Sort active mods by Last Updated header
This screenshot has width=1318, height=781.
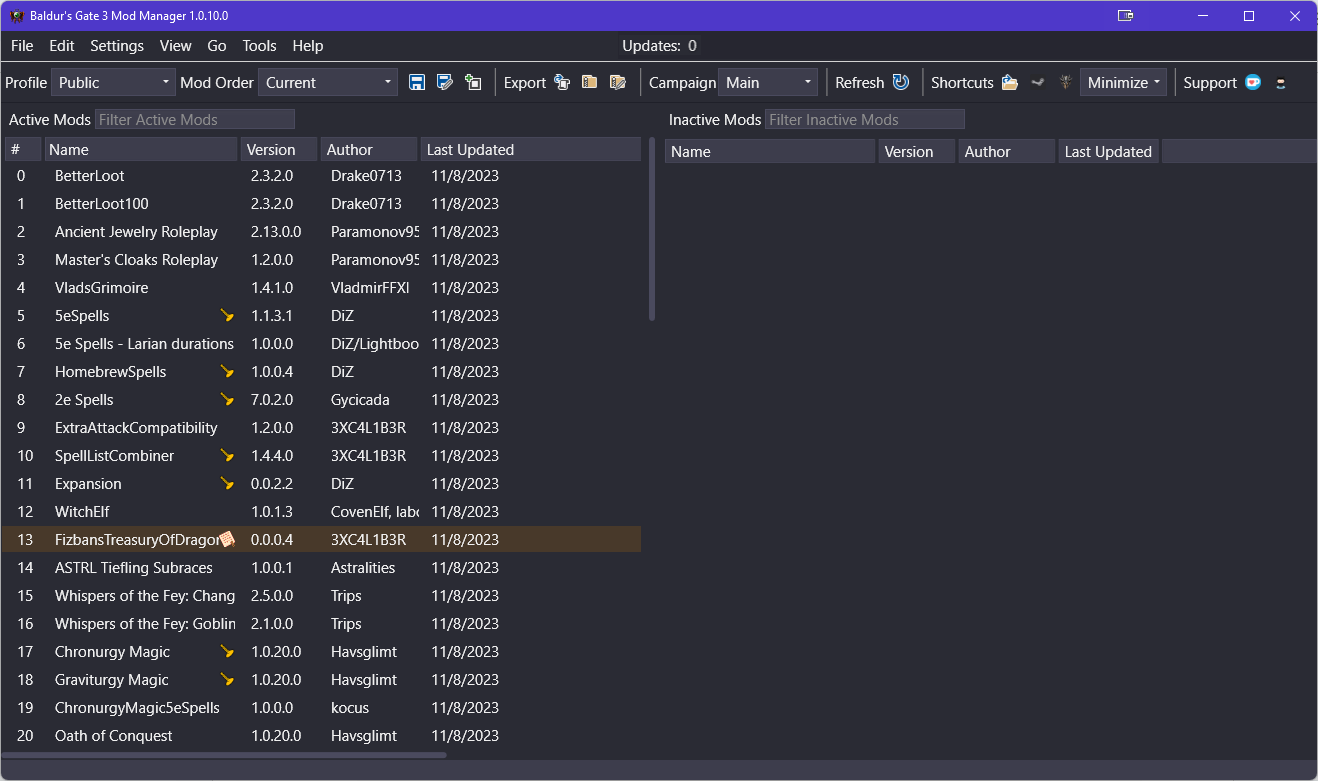click(531, 149)
